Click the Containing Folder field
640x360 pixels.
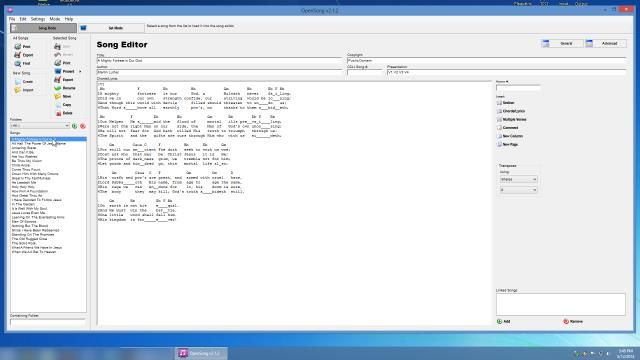point(47,322)
